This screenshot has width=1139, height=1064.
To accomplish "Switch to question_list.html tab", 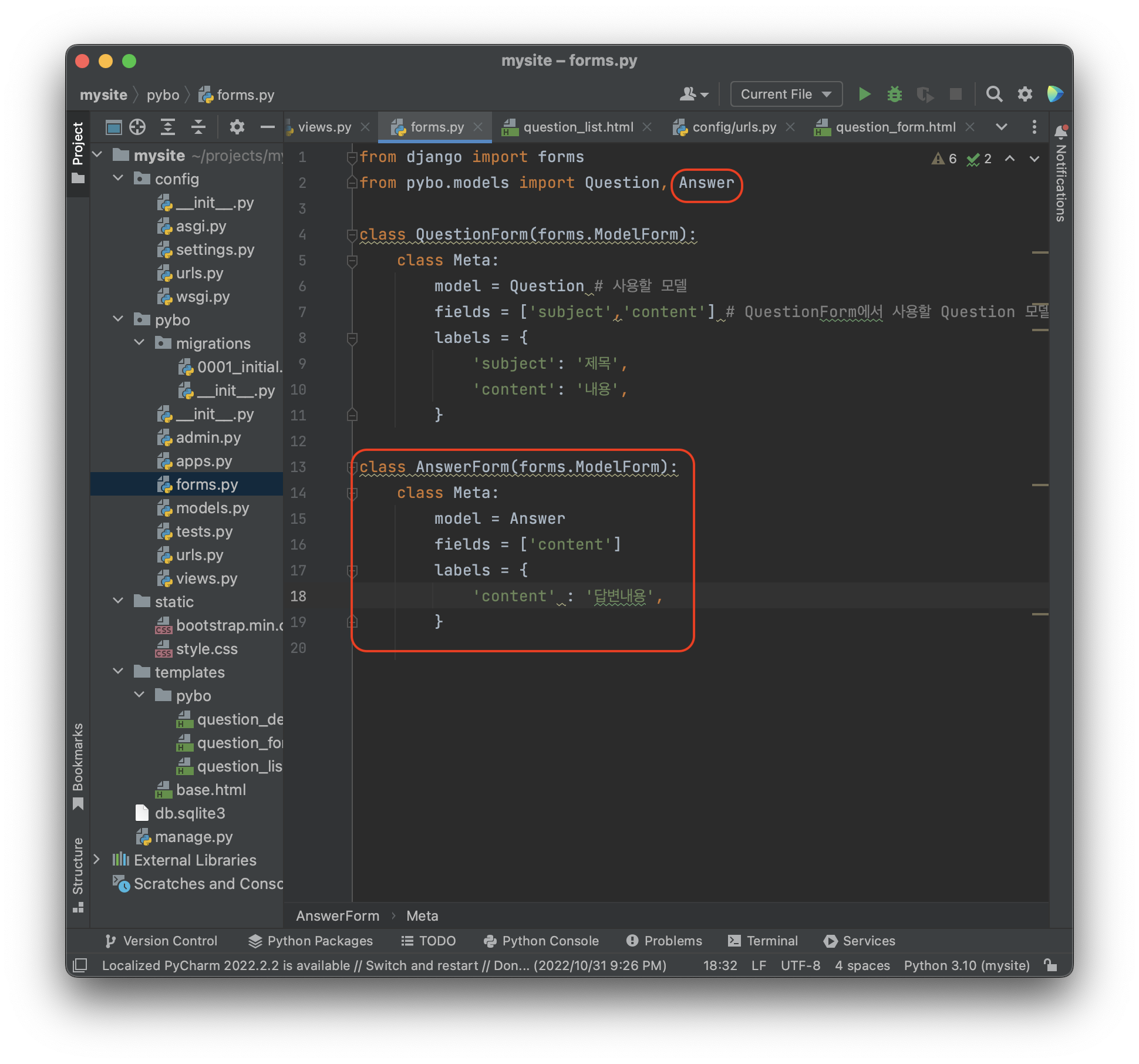I will [578, 127].
